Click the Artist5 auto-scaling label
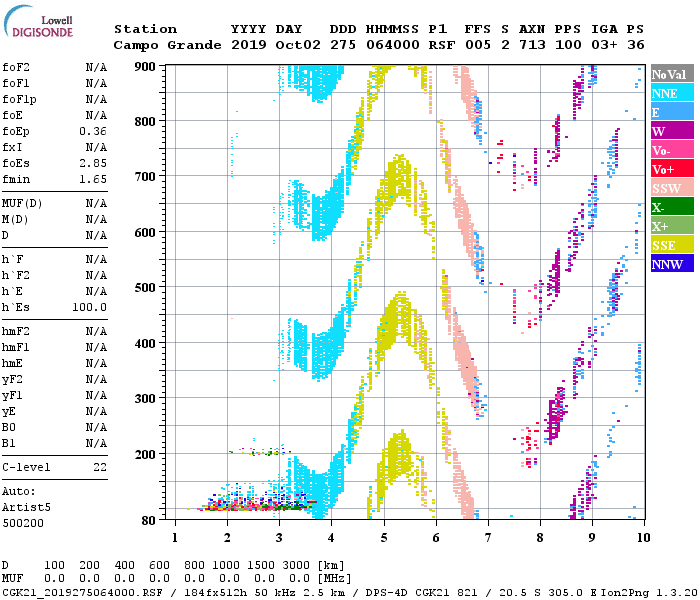The width and height of the screenshot is (700, 600). pyautogui.click(x=26, y=508)
